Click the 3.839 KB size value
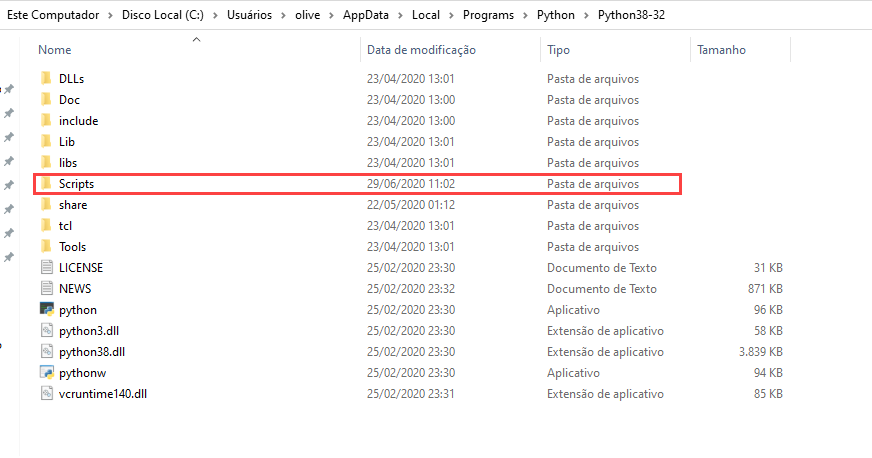The height and width of the screenshot is (458, 872). pyautogui.click(x=761, y=352)
